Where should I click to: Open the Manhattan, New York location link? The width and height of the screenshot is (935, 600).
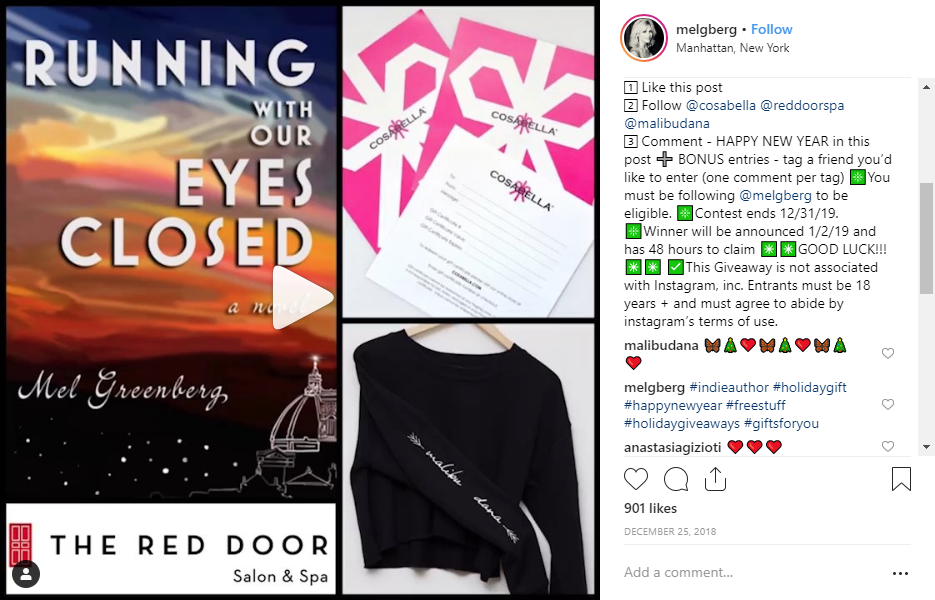pyautogui.click(x=732, y=48)
